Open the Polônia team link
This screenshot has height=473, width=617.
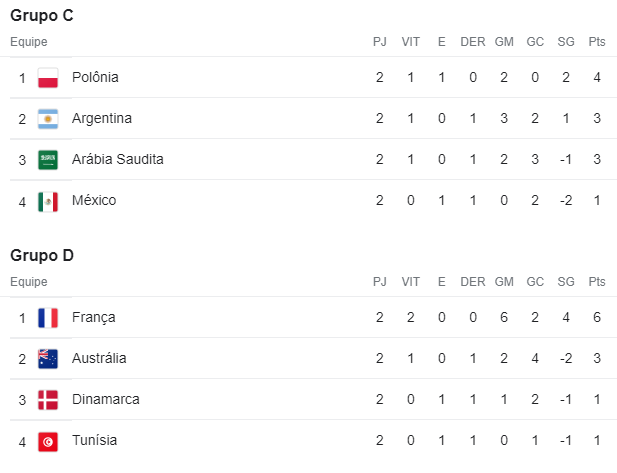tap(95, 77)
